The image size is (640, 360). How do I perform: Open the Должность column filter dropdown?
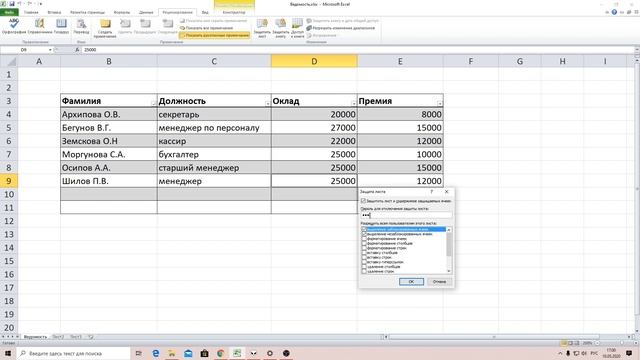[267, 104]
